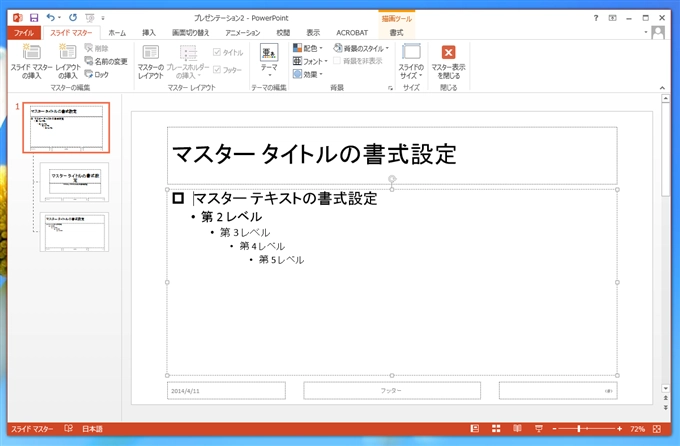680x446 pixels.
Task: Open Customize Quick Access Toolbar dropdown
Action: point(103,18)
